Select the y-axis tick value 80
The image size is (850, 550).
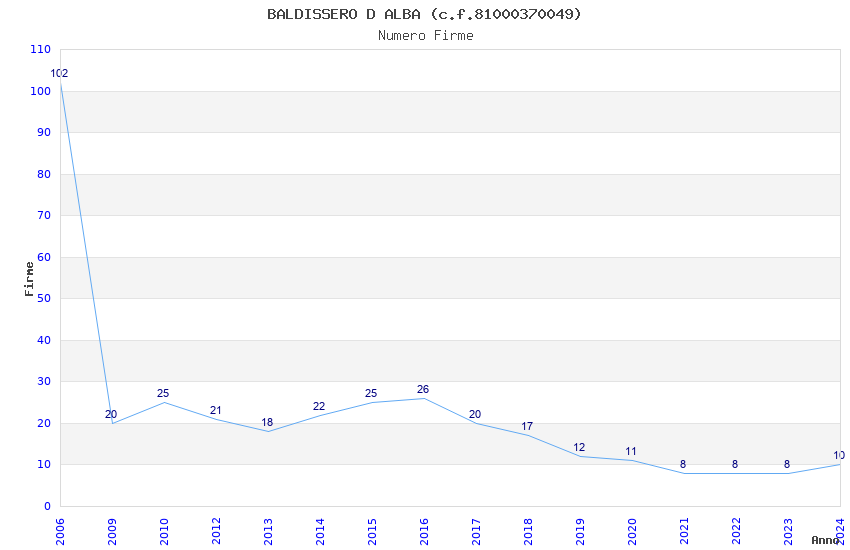[44, 174]
